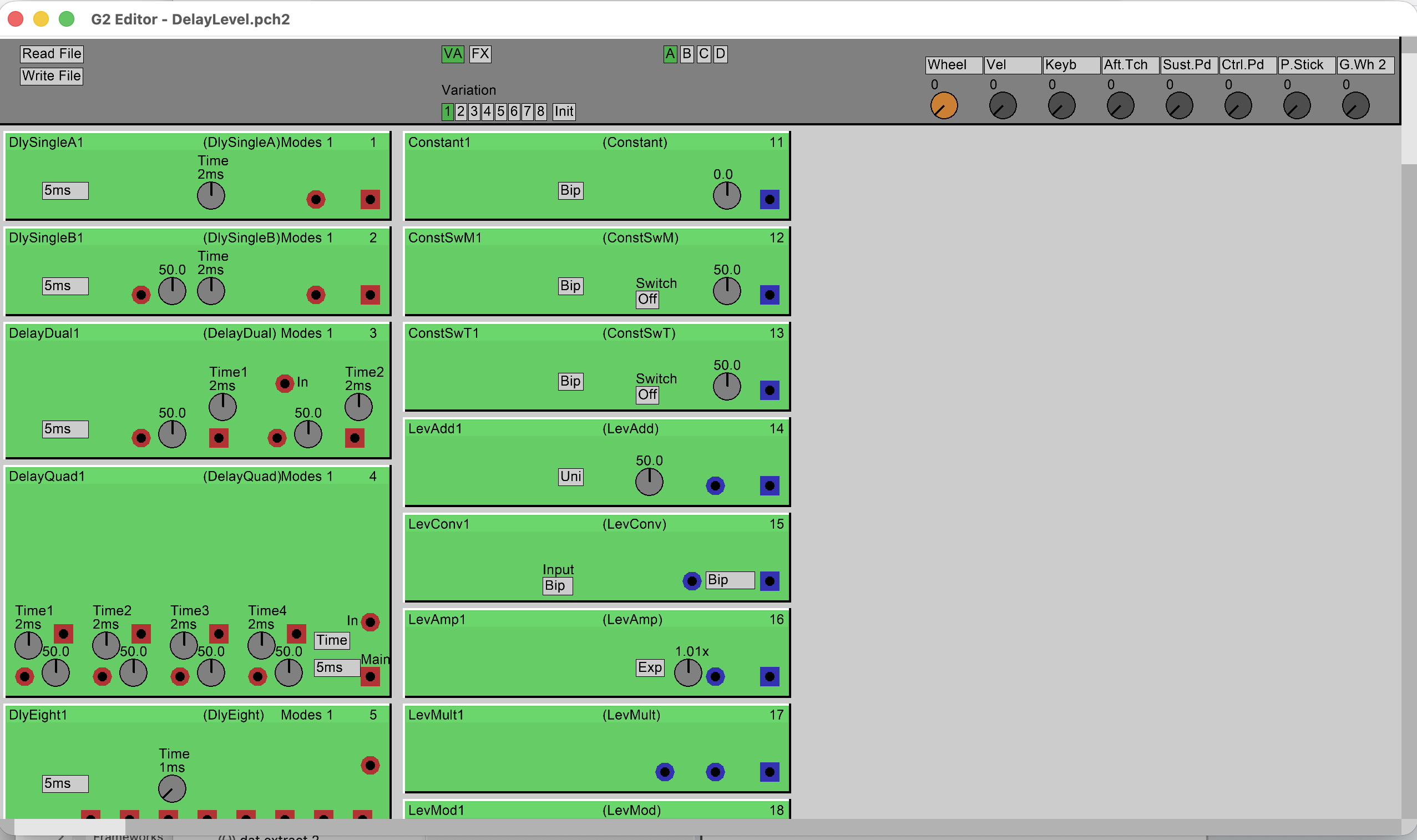Click the In connector of DelayDual1
The width and height of the screenshot is (1417, 840).
(x=284, y=383)
